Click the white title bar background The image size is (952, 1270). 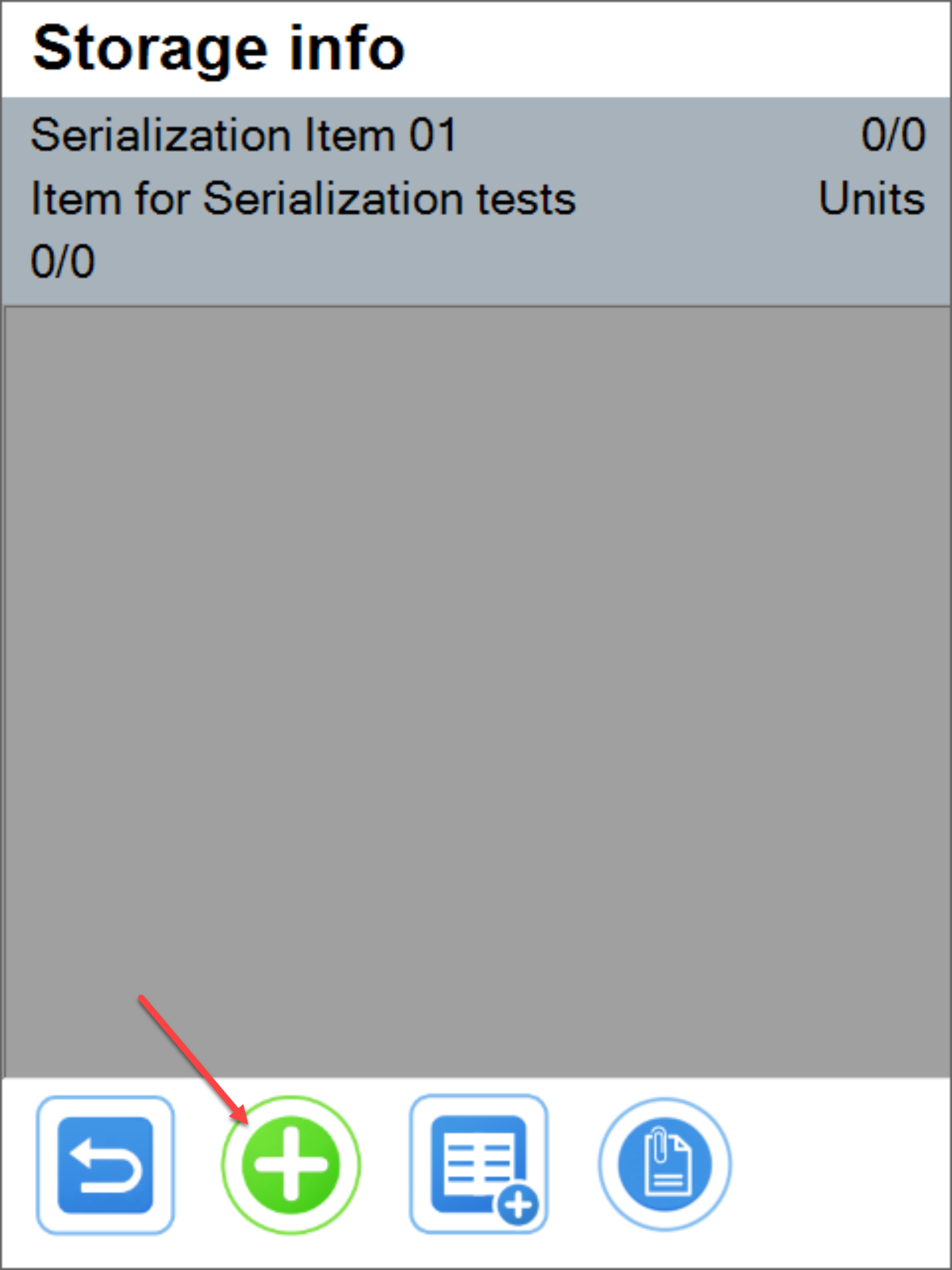pyautogui.click(x=674, y=48)
